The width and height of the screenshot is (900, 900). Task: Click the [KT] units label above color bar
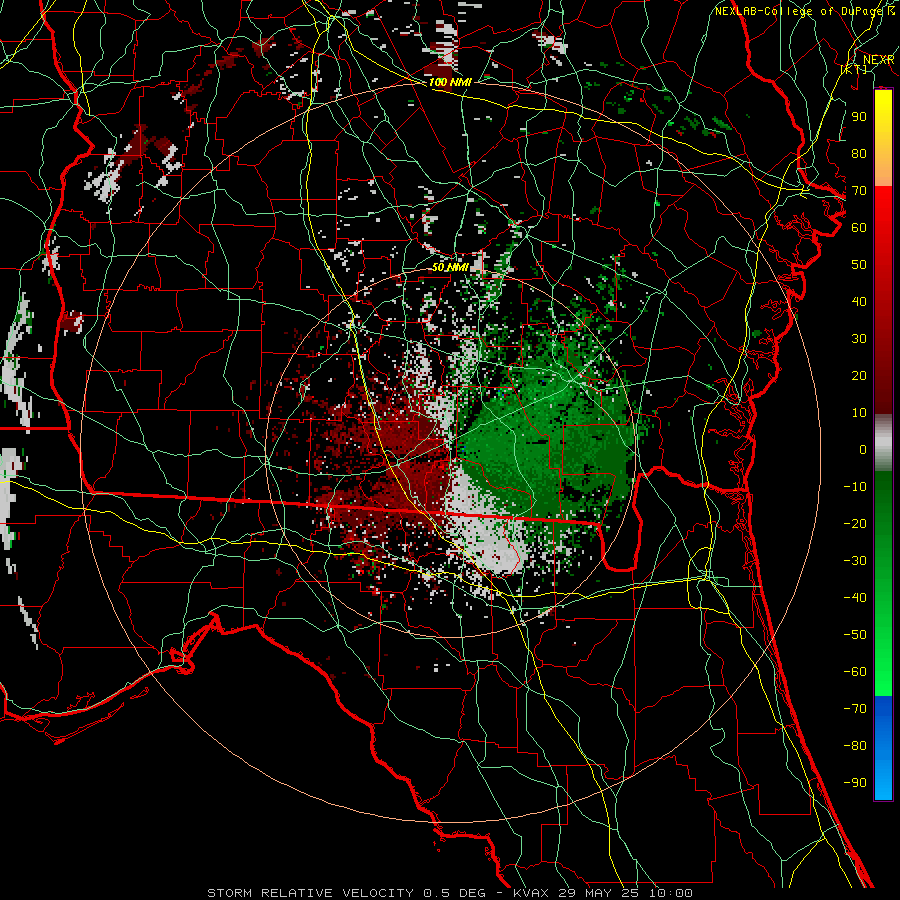point(854,69)
